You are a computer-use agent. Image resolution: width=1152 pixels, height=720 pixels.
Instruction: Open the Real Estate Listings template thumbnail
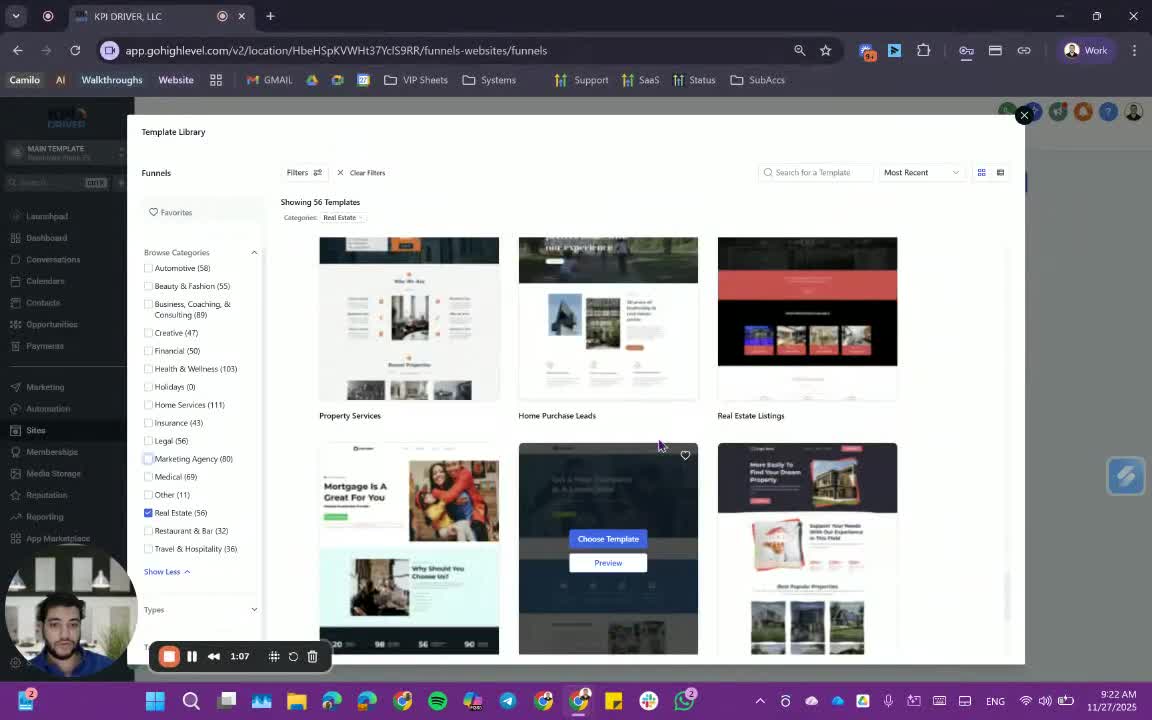[807, 319]
